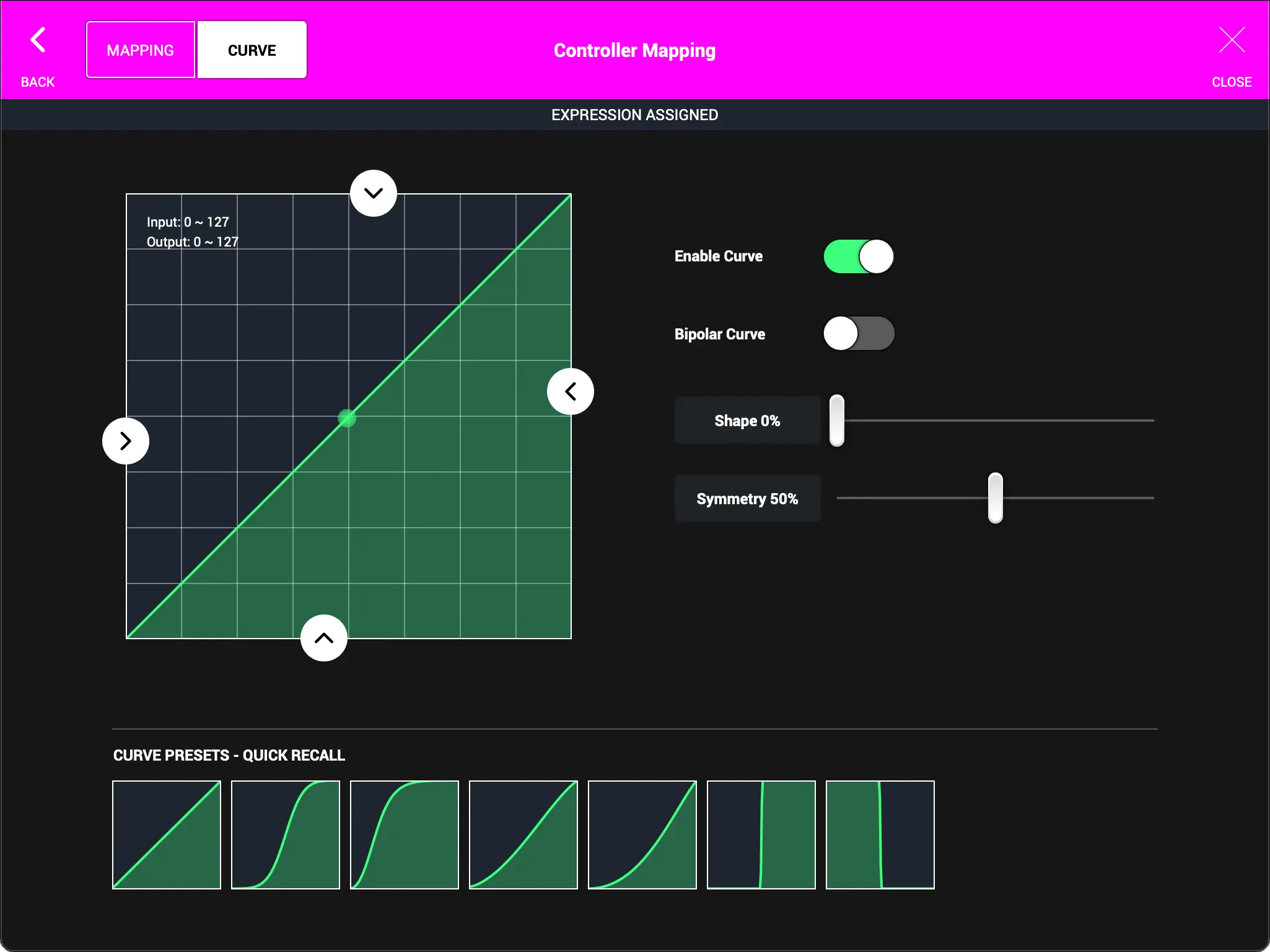This screenshot has height=952, width=1270.
Task: Enable the Bipolar Curve toggle
Action: 857,333
